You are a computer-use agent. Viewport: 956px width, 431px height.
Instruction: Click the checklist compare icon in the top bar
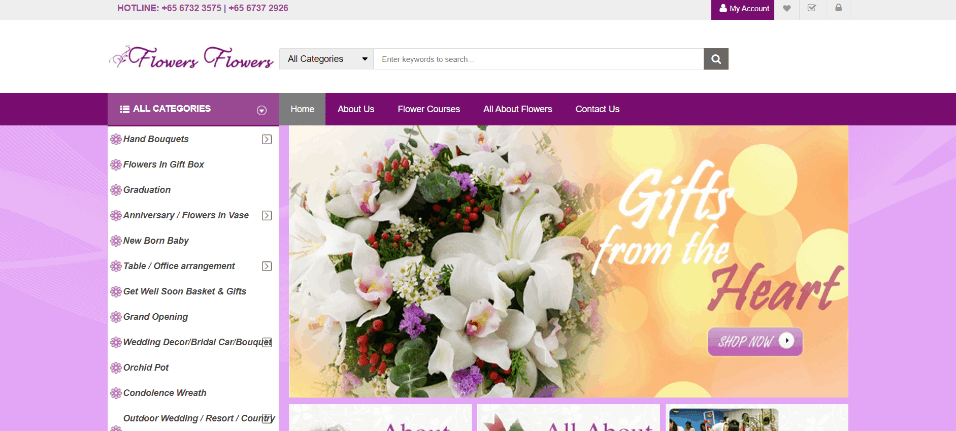point(812,9)
